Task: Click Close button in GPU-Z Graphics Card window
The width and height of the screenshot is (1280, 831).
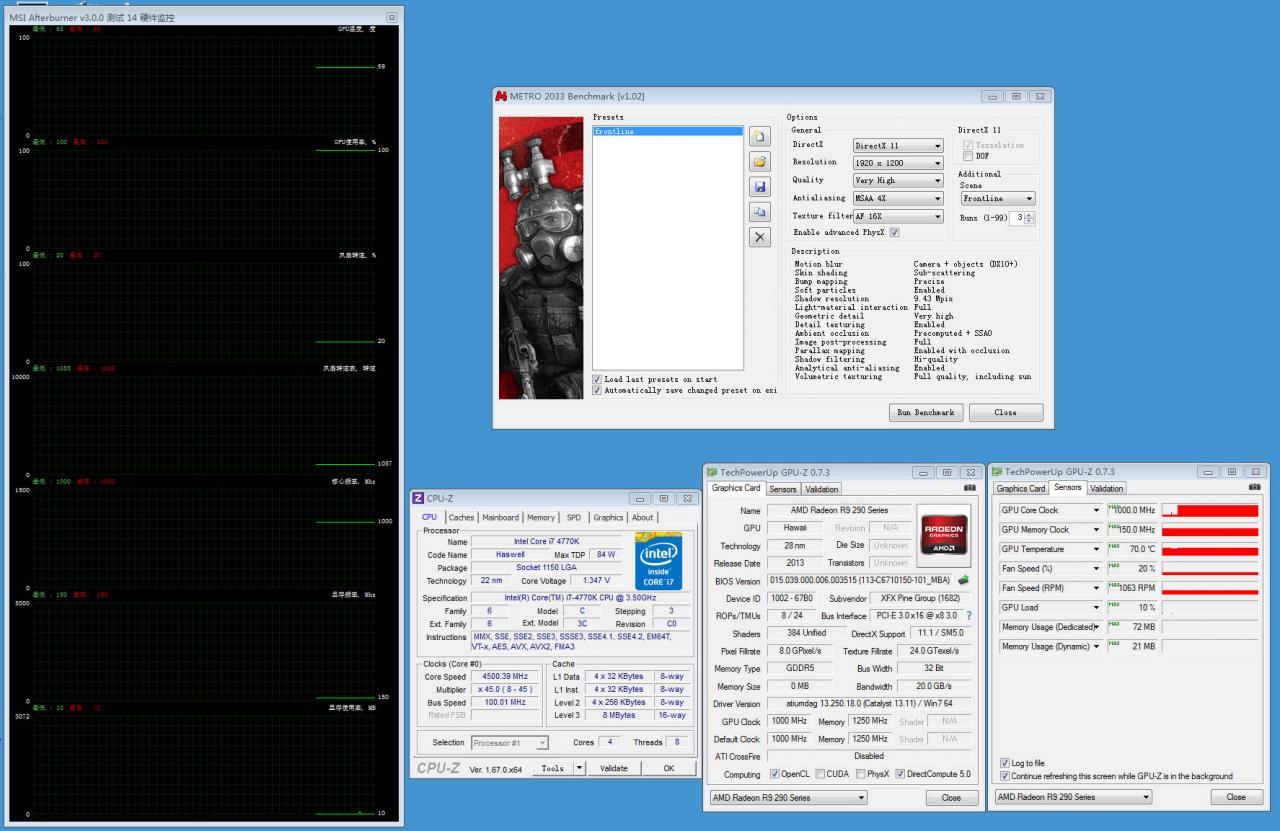Action: pyautogui.click(x=951, y=798)
